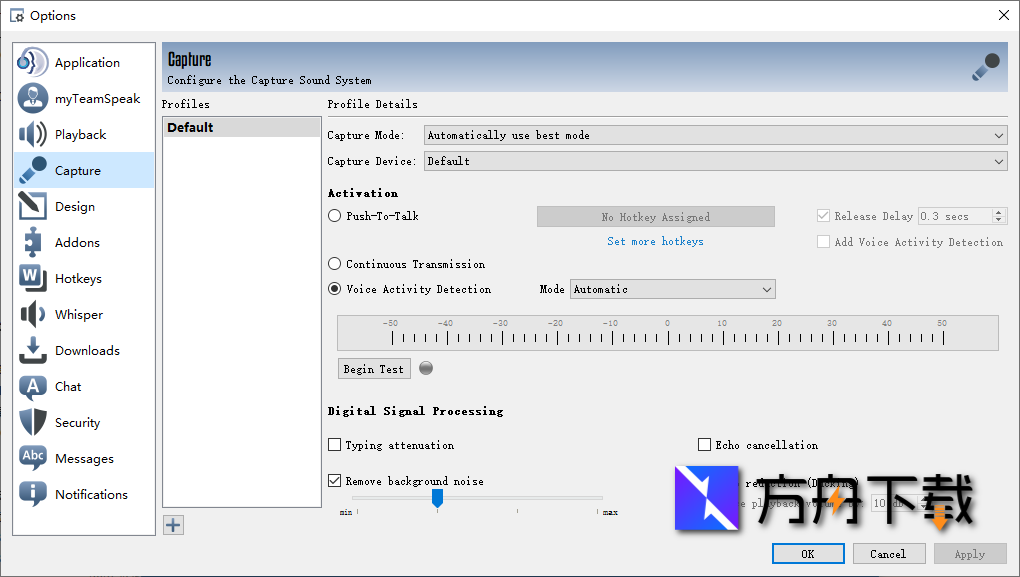This screenshot has height=577, width=1020.
Task: Click the Notifications info icon
Action: point(33,494)
